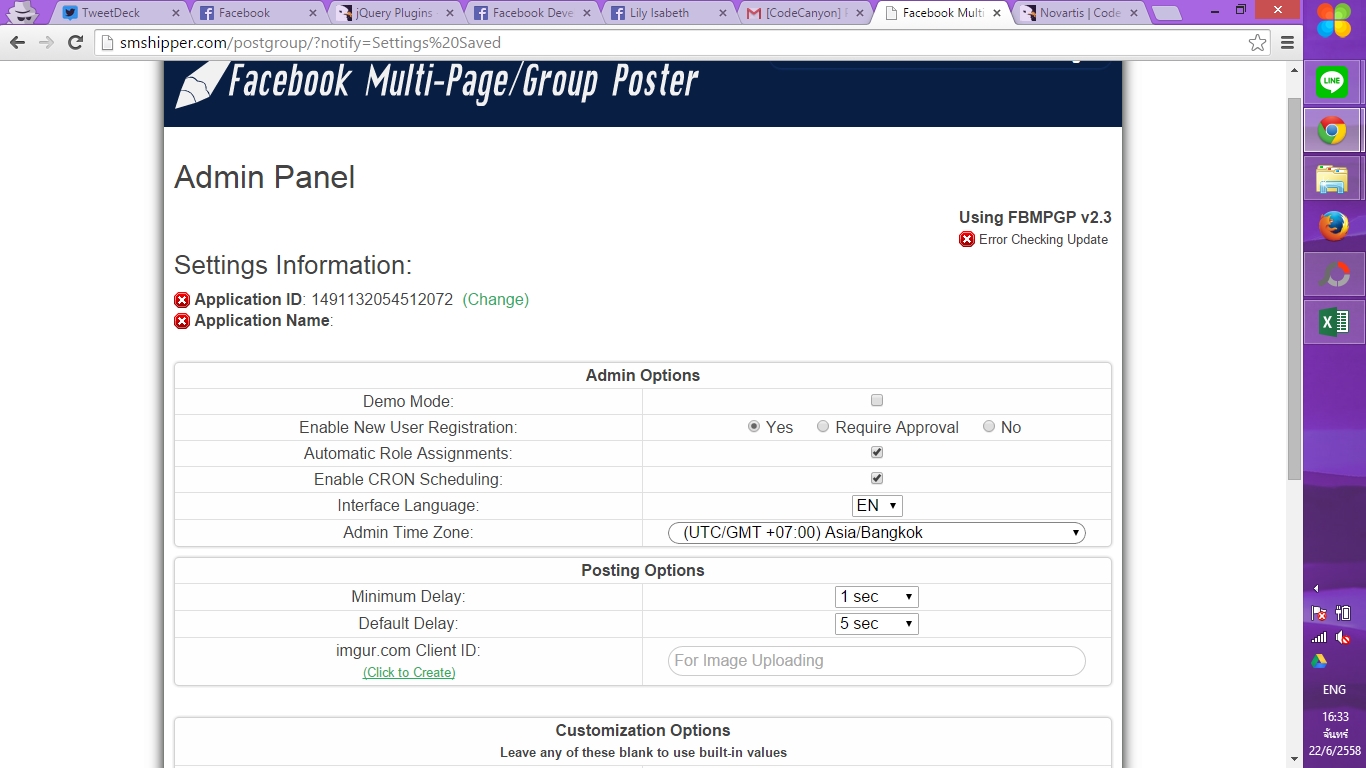Click the page vertical scrollbar

point(1294,290)
